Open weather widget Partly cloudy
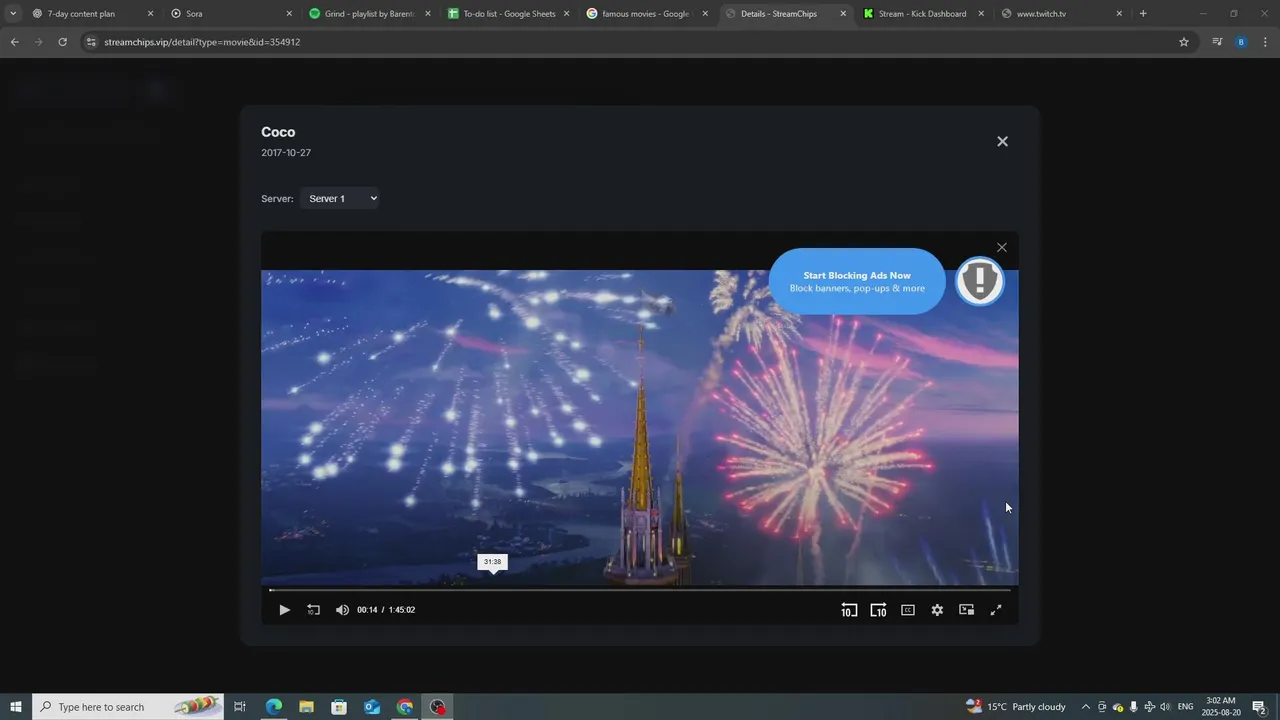 (x=1016, y=707)
